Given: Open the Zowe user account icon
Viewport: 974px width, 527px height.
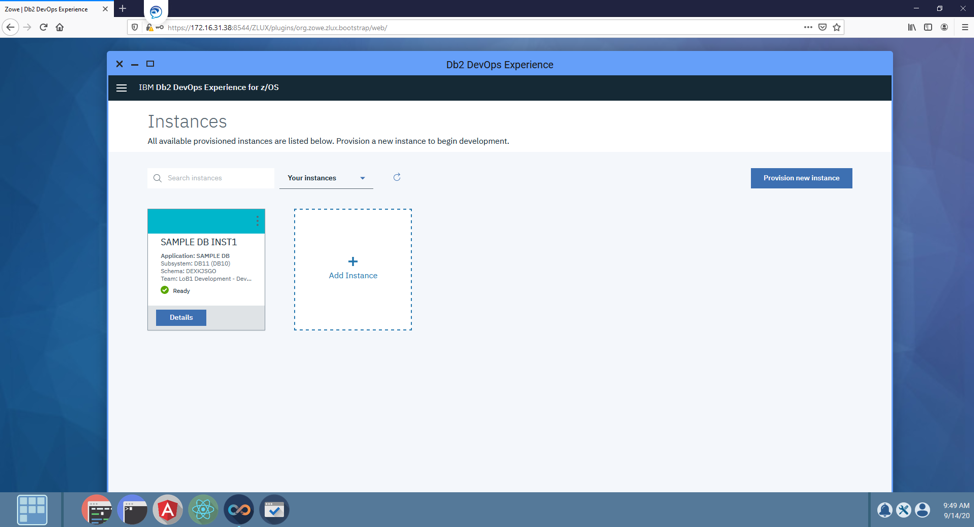Looking at the screenshot, I should [x=923, y=510].
